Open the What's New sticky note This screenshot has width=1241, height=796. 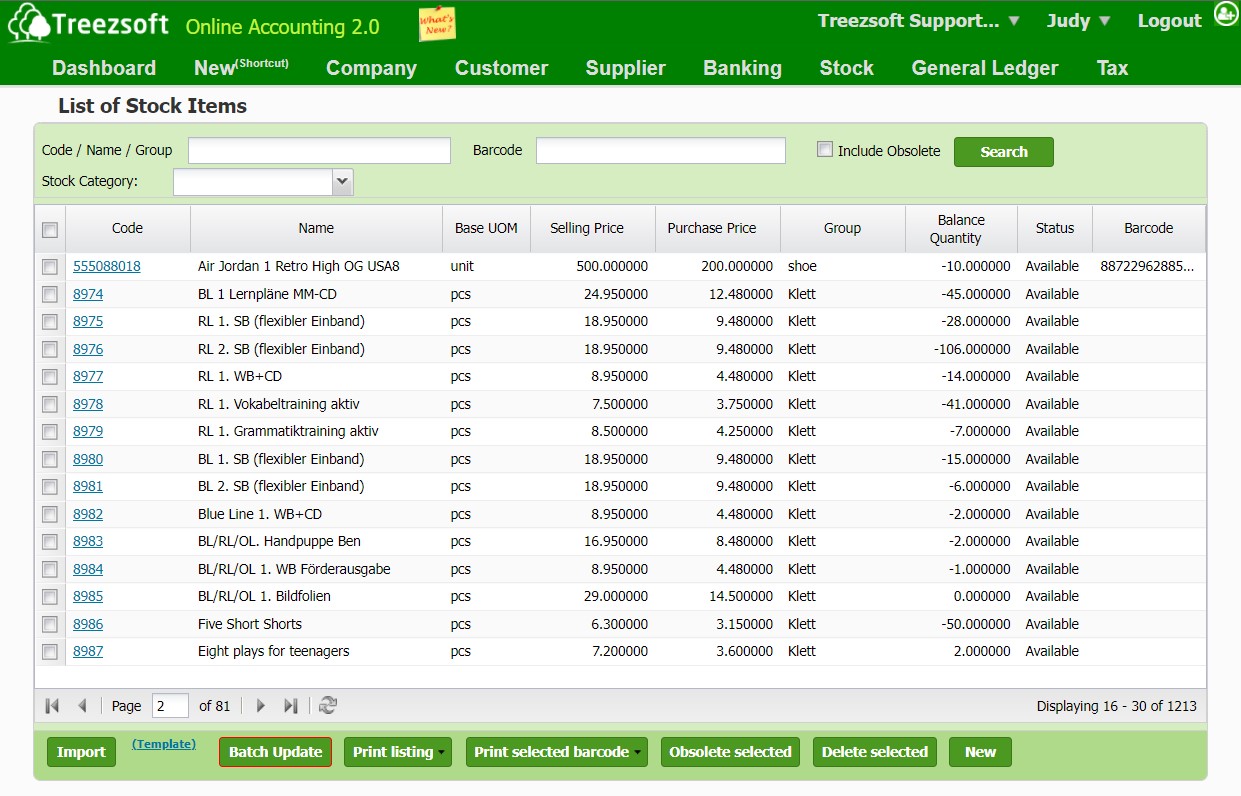click(437, 25)
